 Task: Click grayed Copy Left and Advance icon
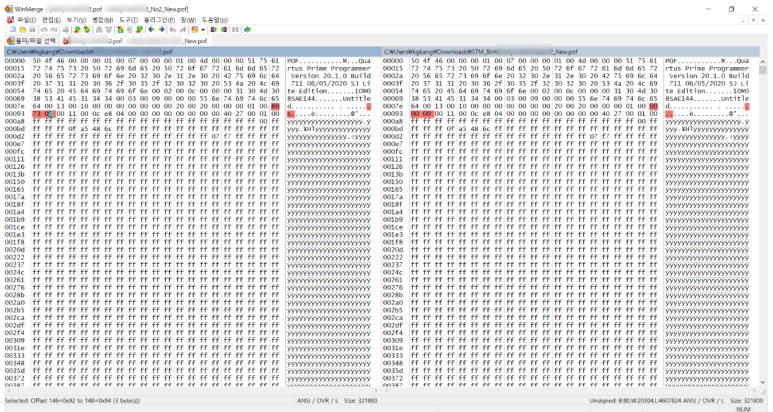tap(182, 30)
